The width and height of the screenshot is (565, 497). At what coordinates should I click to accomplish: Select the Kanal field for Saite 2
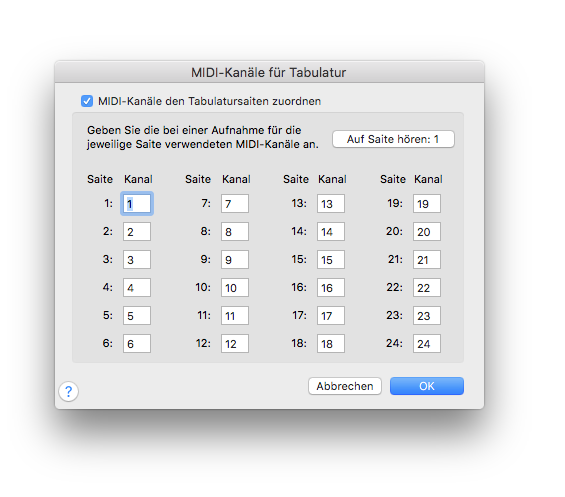(x=137, y=232)
